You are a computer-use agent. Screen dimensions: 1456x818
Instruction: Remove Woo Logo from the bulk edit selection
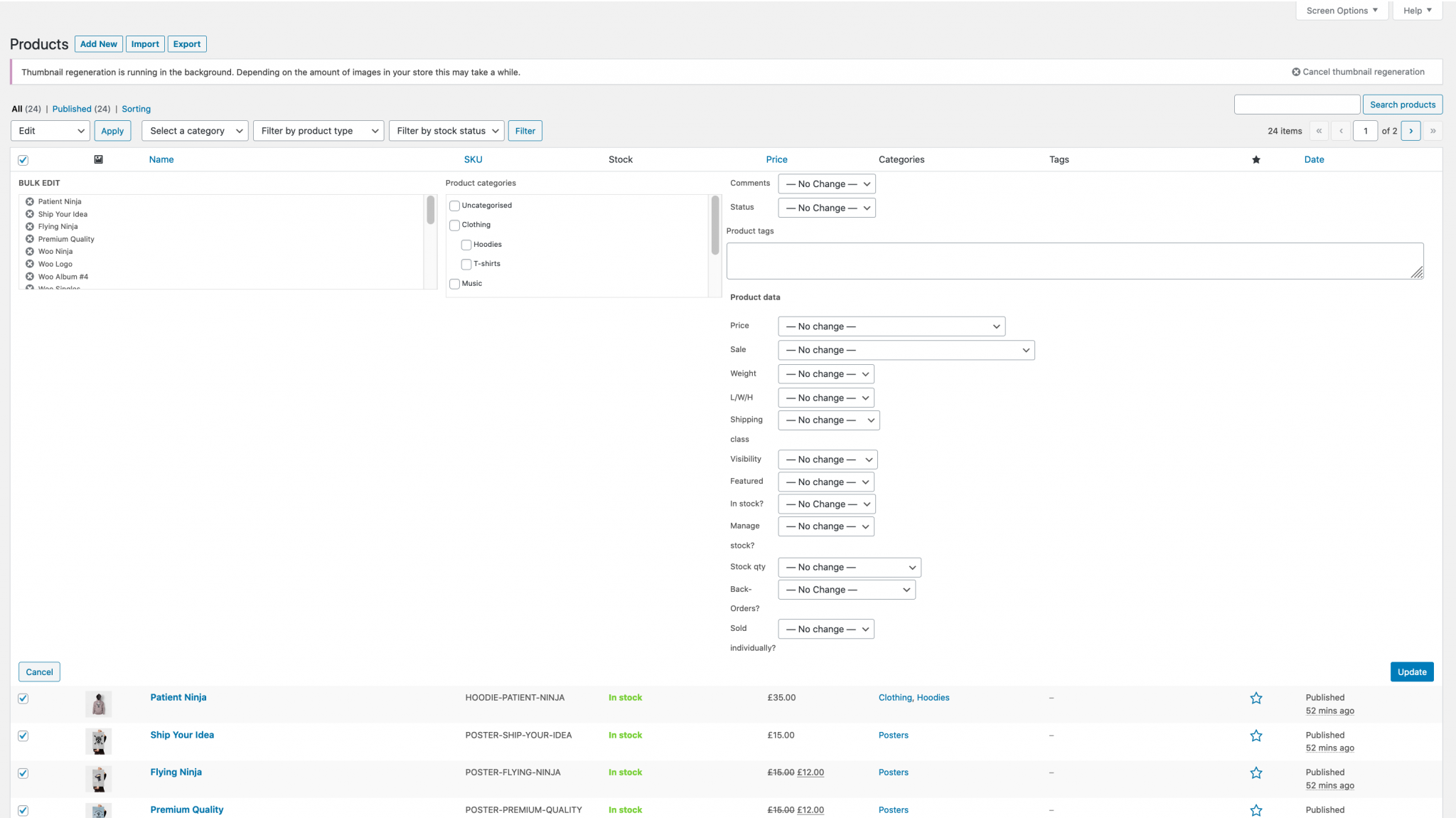pyautogui.click(x=30, y=264)
